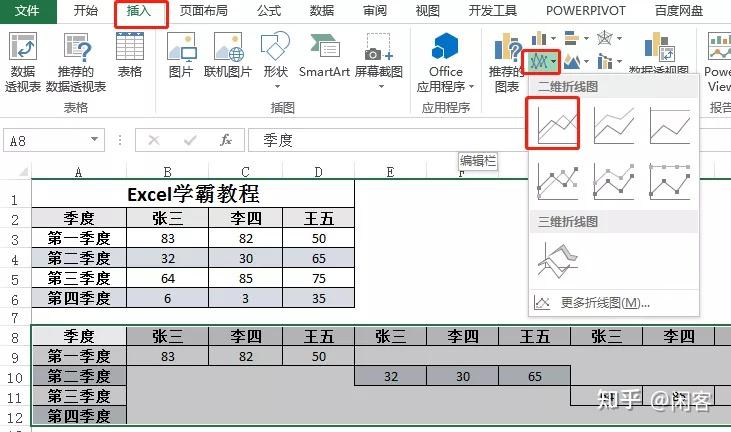Open 推荐的数据透视表 recommended PivotTables
Viewport: 731px width, 432px height.
point(76,62)
